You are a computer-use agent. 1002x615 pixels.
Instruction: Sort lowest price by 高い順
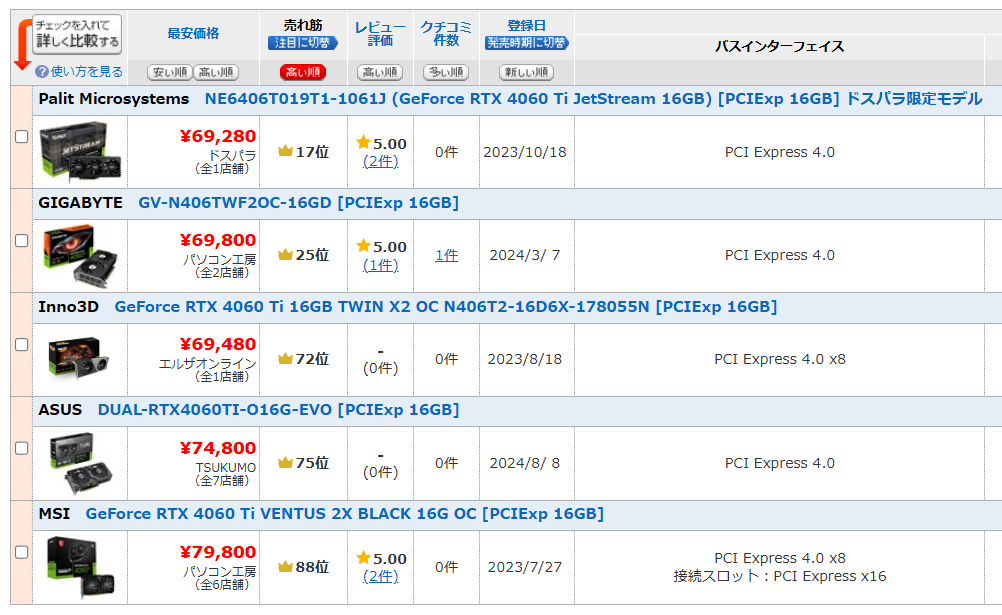coord(216,72)
